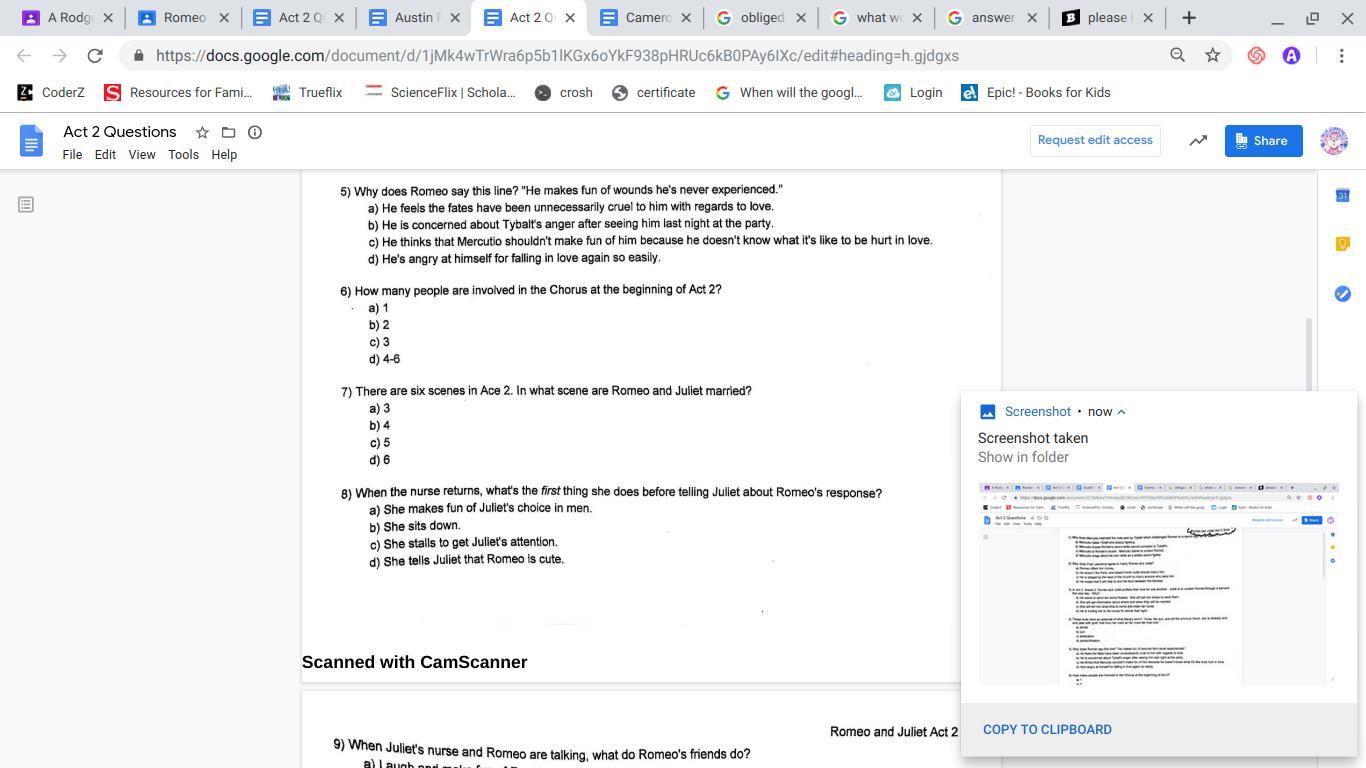
Task: Click the blue Share button
Action: (x=1264, y=141)
